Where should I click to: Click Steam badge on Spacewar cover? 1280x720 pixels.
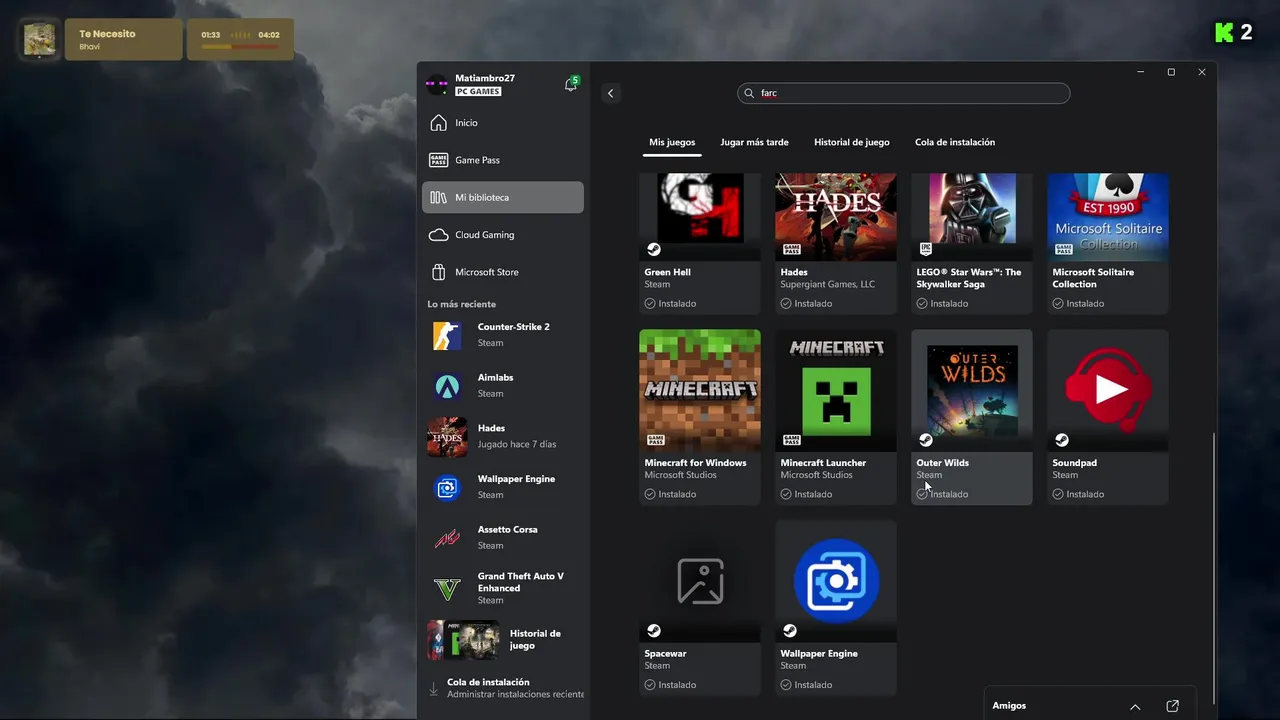pos(653,631)
